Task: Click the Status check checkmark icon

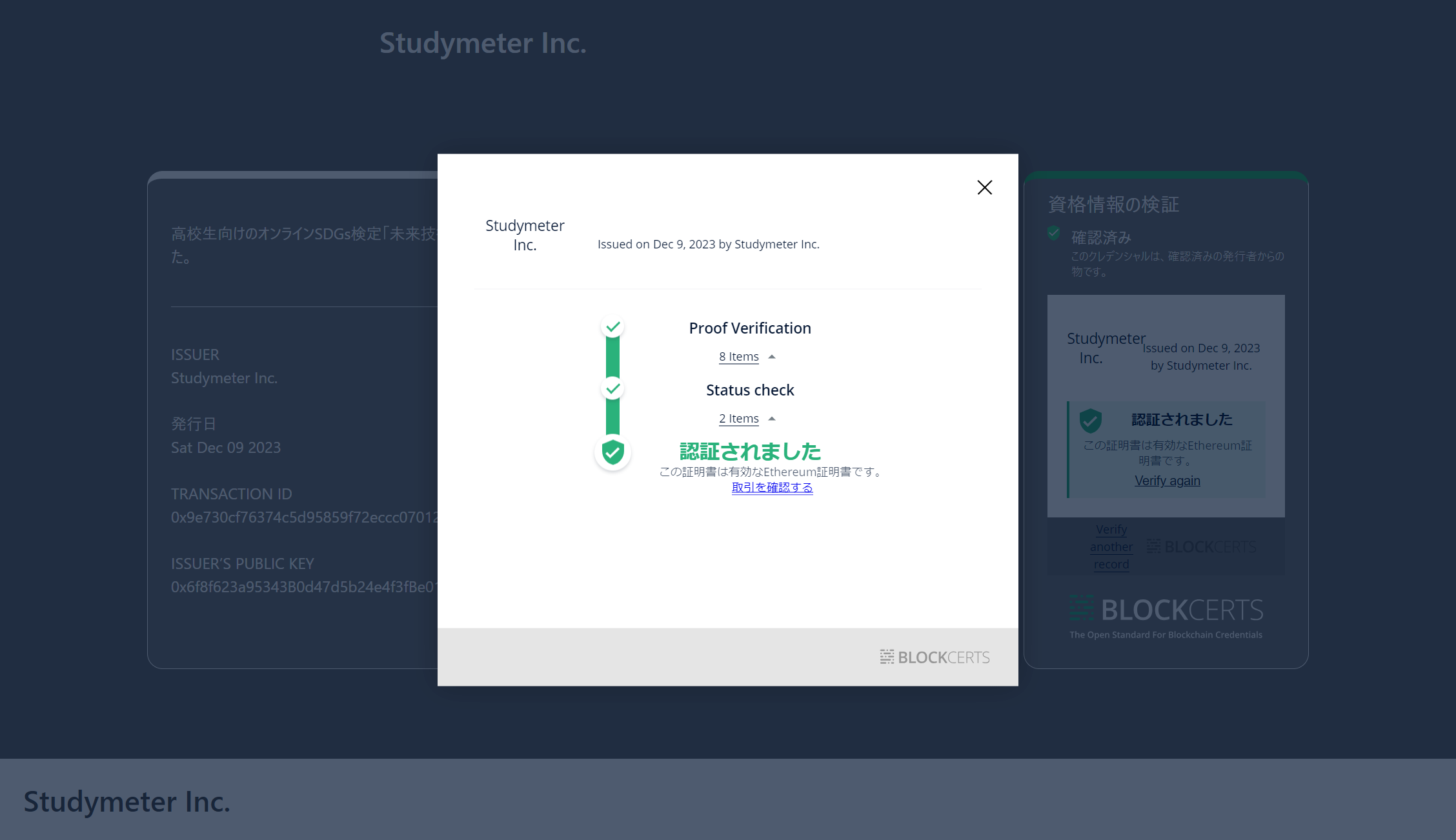Action: [612, 389]
